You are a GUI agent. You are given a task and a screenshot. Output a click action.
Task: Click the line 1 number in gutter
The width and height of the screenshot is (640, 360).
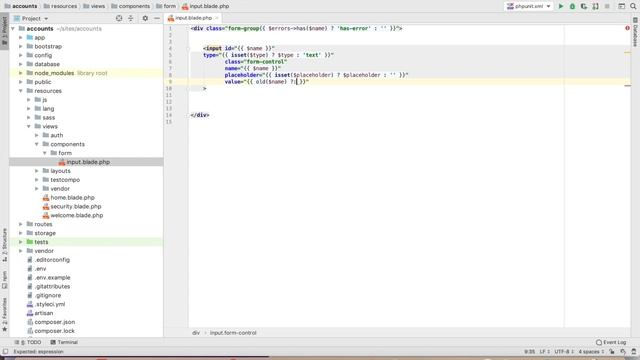(x=170, y=29)
